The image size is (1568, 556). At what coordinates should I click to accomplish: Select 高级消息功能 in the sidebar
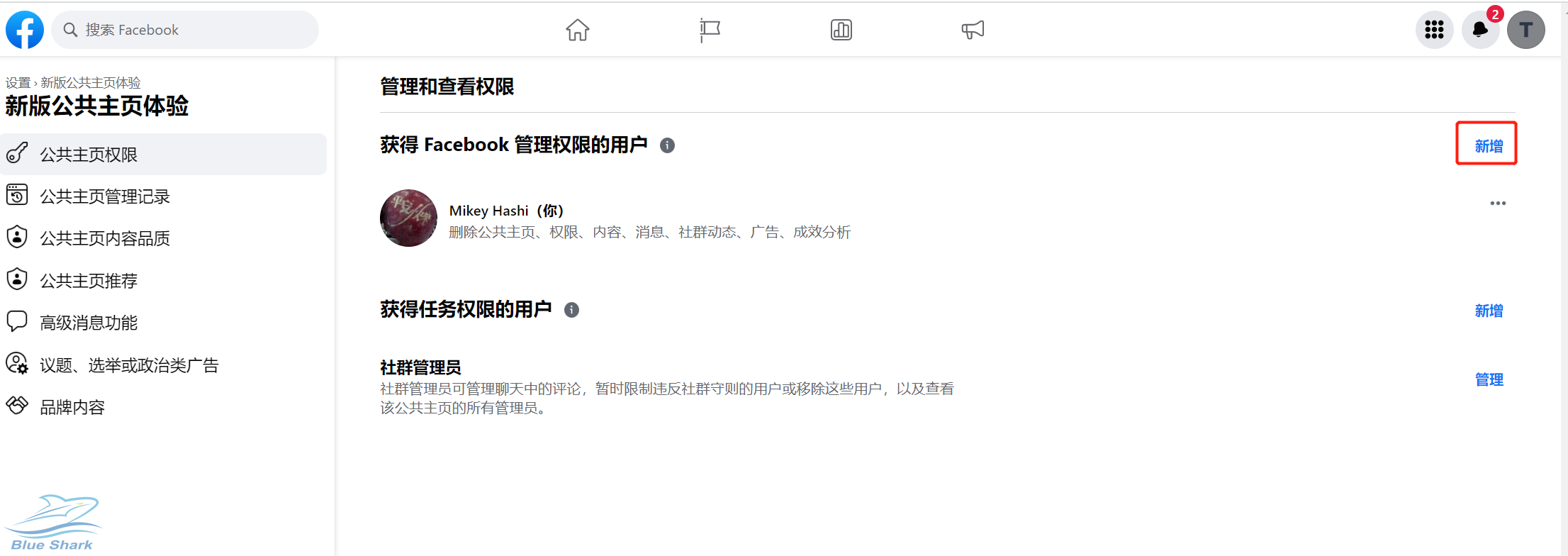163,323
